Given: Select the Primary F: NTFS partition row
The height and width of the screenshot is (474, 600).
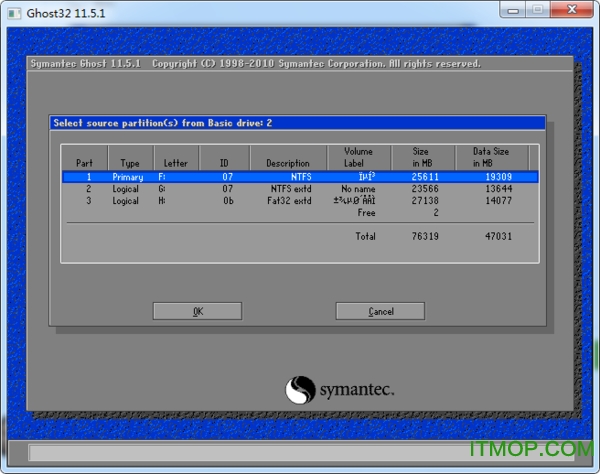Looking at the screenshot, I should click(x=300, y=176).
